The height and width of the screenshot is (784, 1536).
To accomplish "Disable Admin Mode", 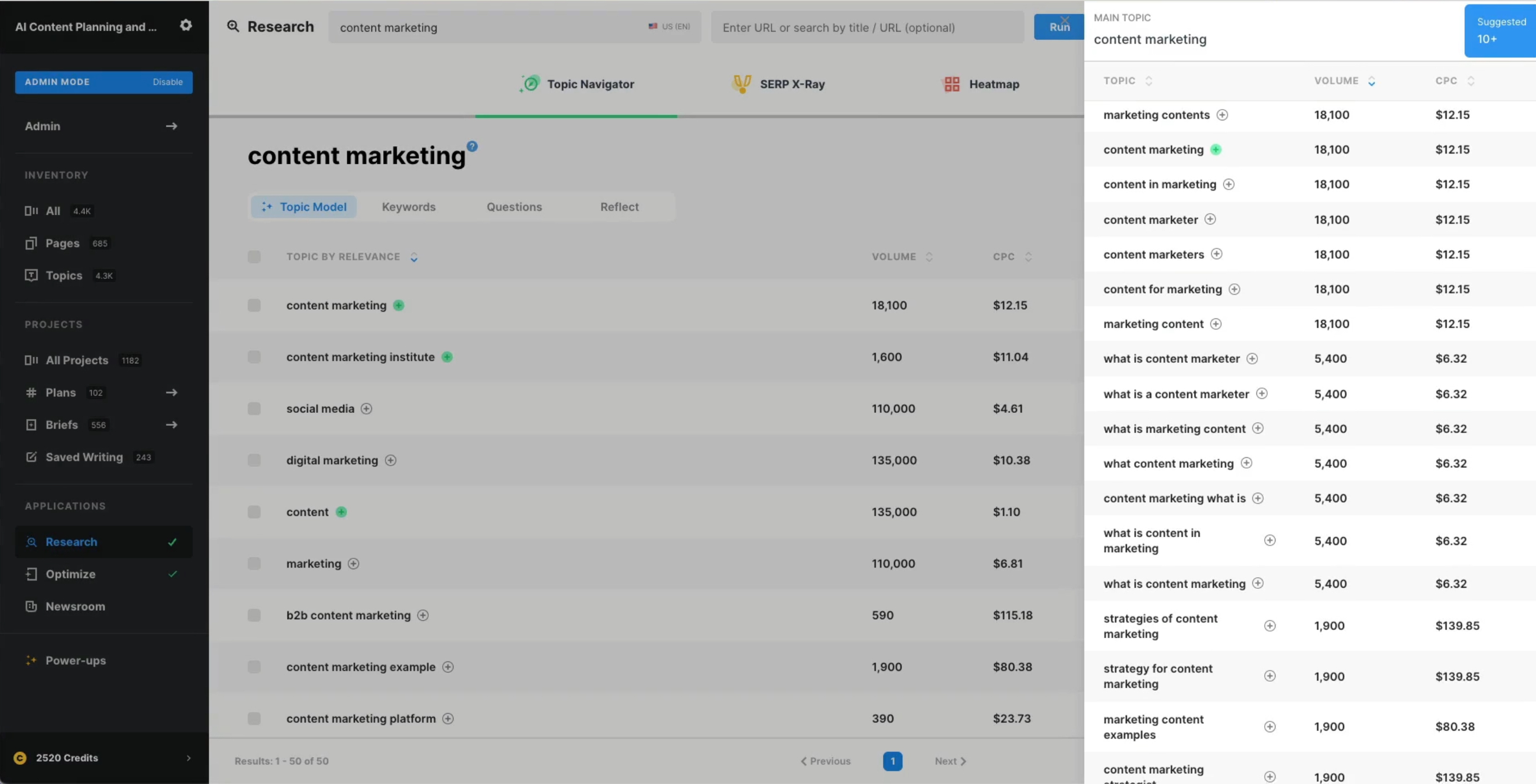I will [167, 82].
